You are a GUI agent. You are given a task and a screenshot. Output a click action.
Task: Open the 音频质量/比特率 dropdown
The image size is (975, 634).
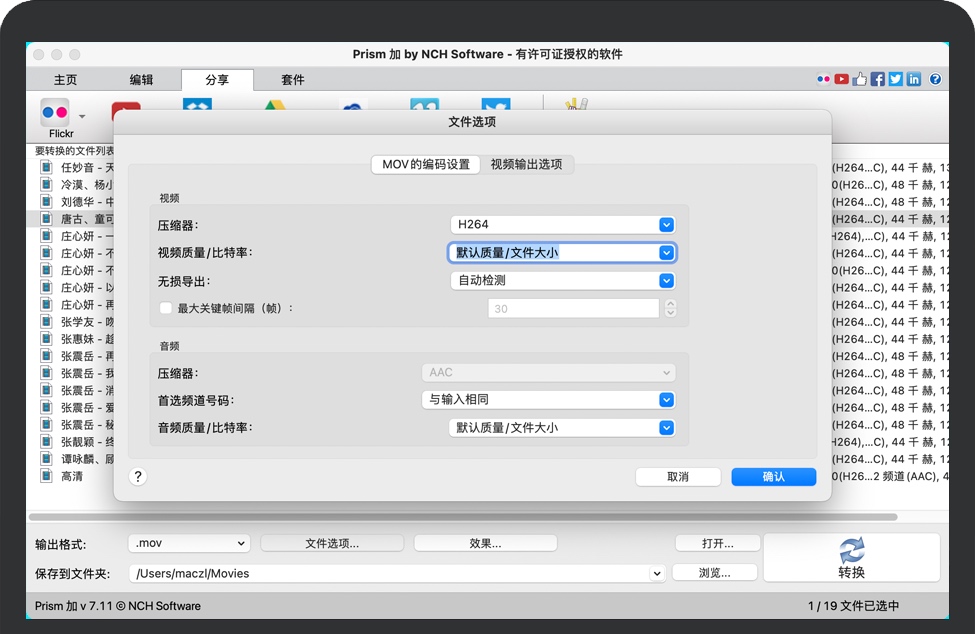tap(562, 428)
